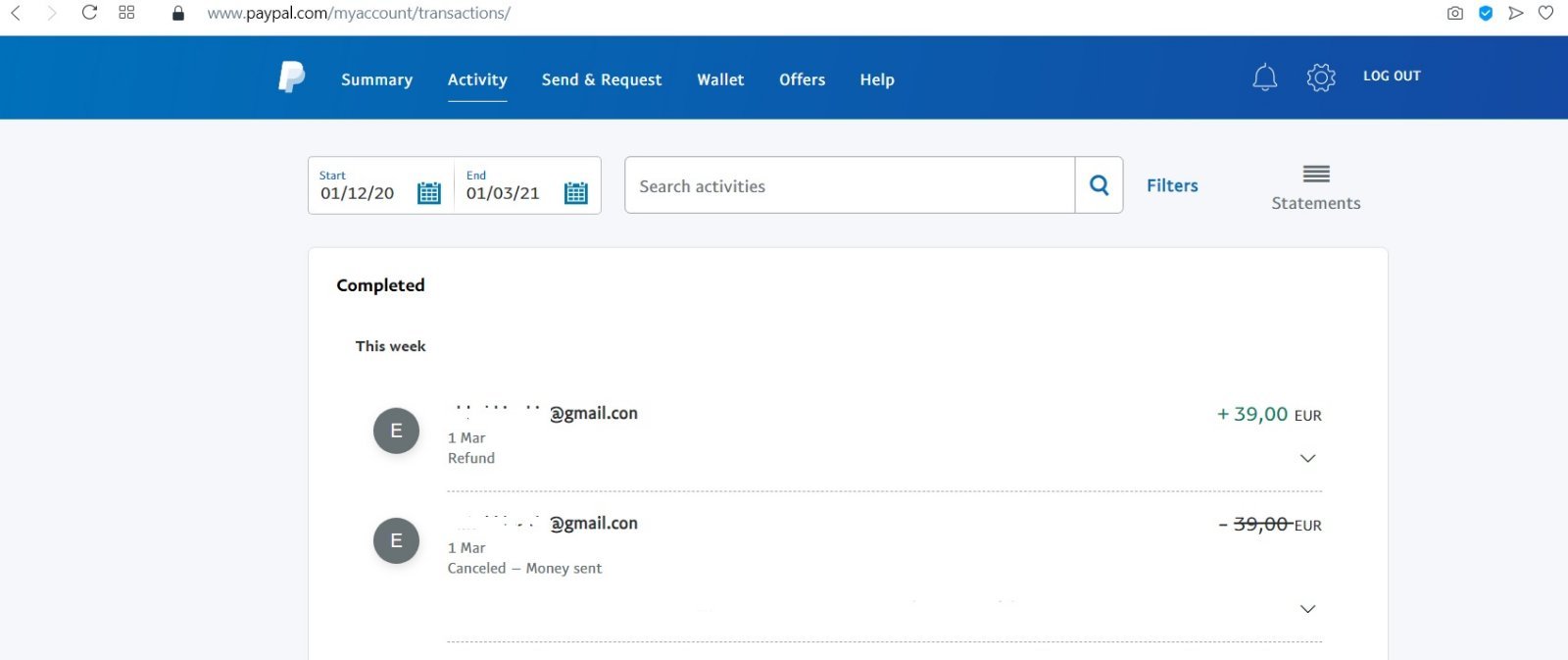Click the magnifier search button
The width and height of the screenshot is (1568, 660).
tap(1099, 185)
